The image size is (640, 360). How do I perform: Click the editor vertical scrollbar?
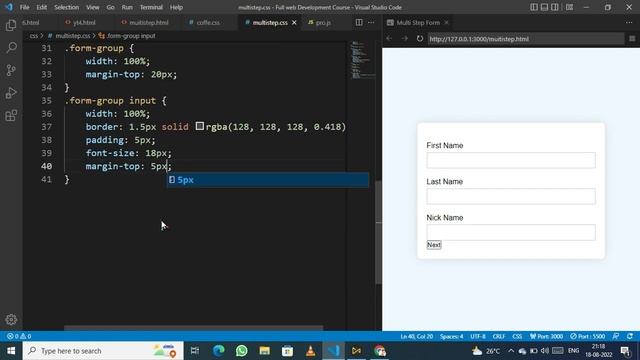tap(378, 232)
